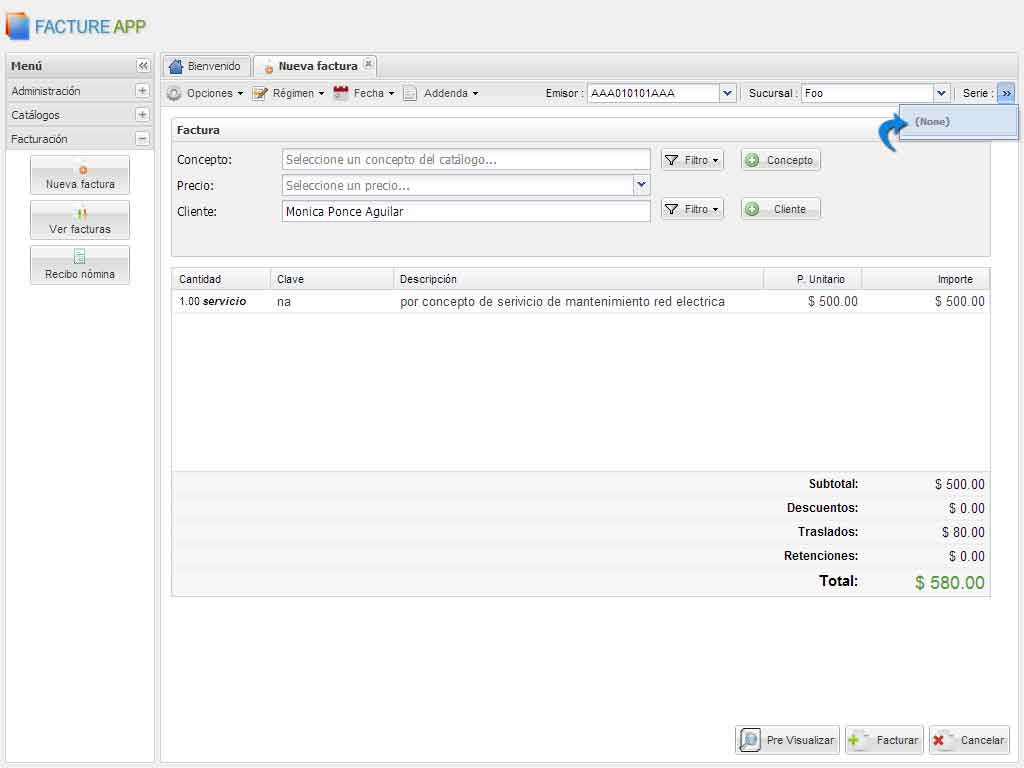Screen dimensions: 1024x768
Task: Open the Emisor dropdown list
Action: coord(728,93)
